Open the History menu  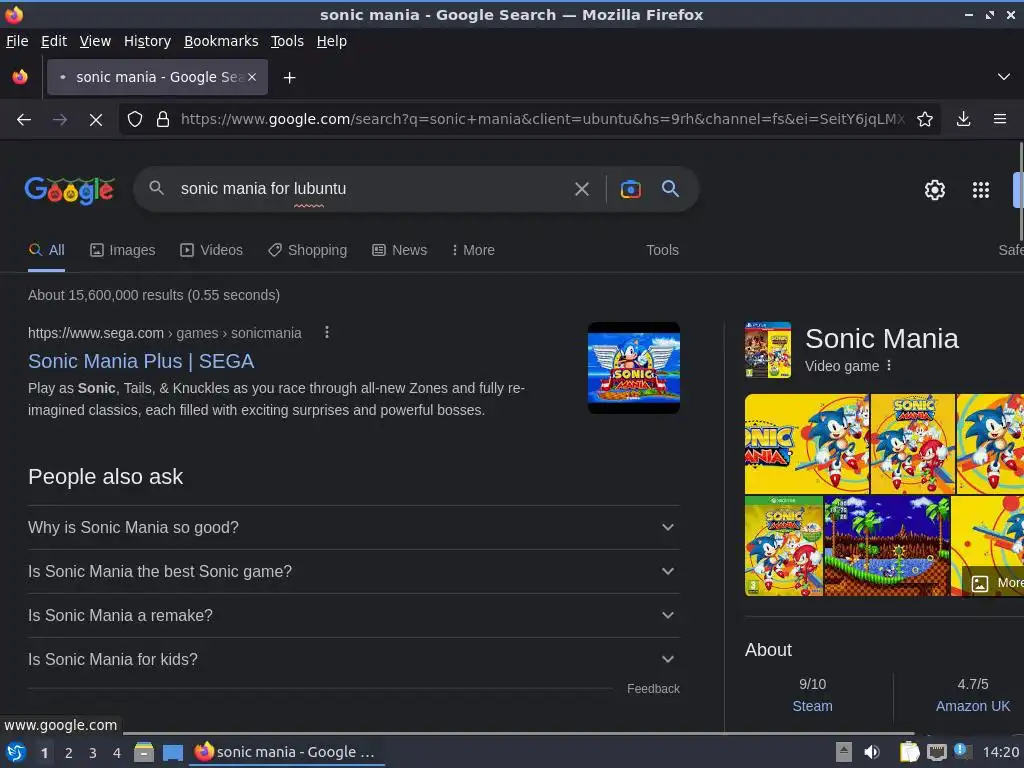pos(148,41)
